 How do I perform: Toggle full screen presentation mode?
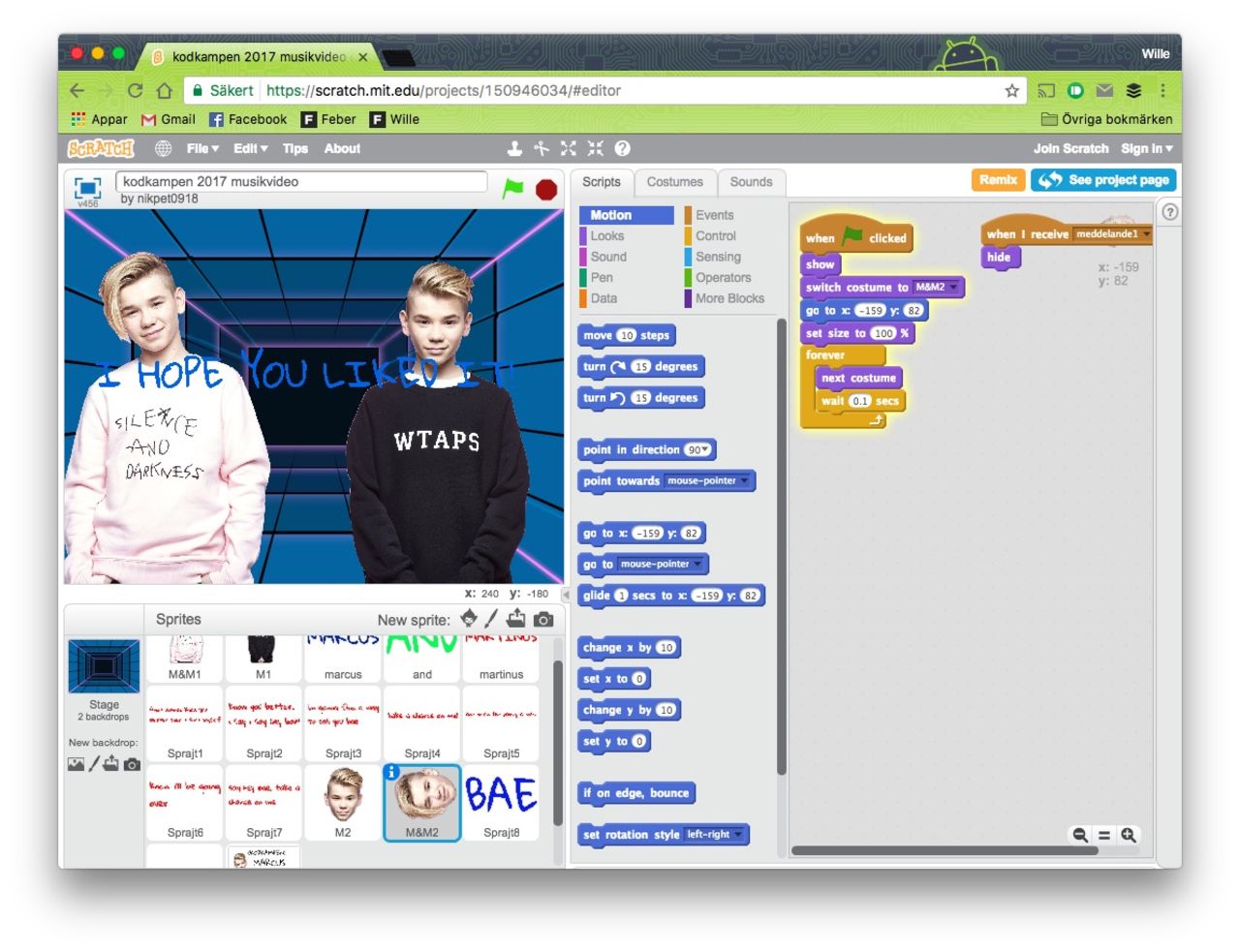(x=88, y=188)
